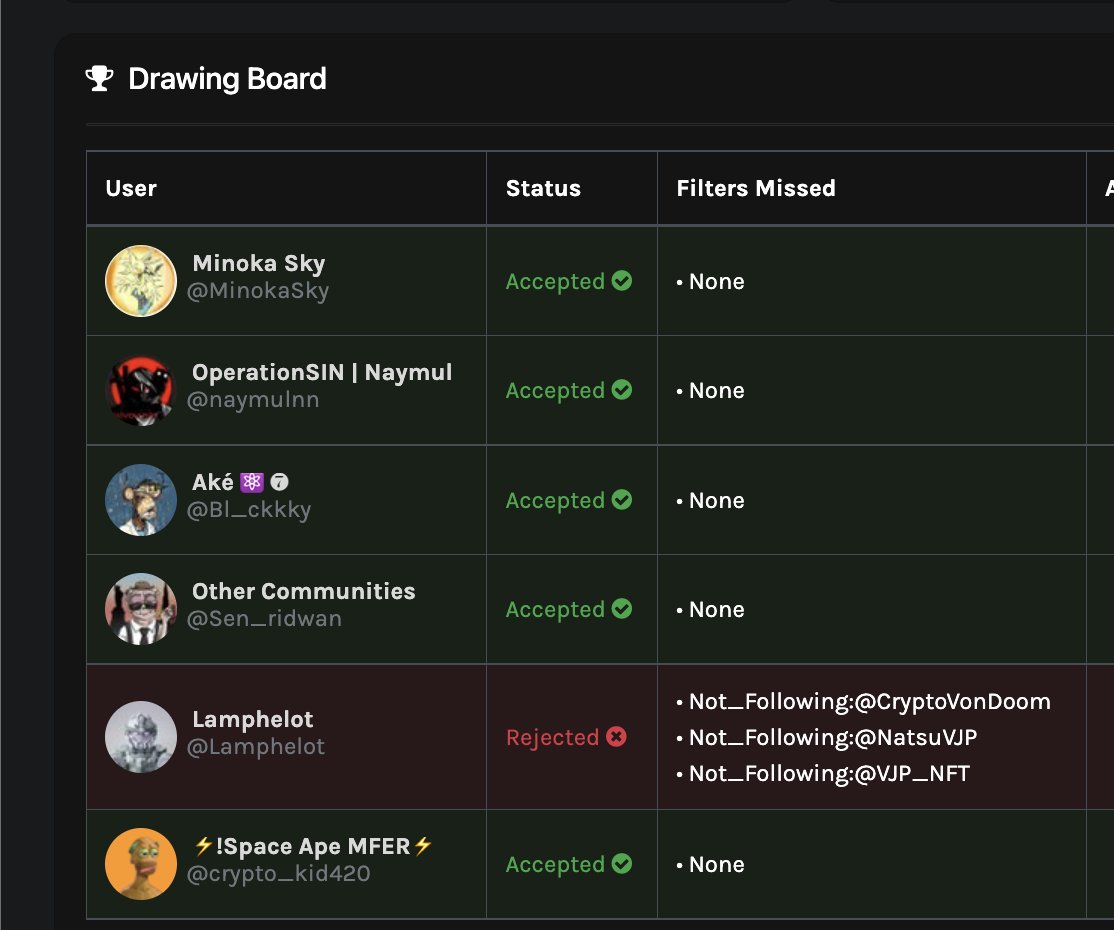Click the green checkmark in the @naymulnn row
The height and width of the screenshot is (930, 1114).
click(x=622, y=390)
